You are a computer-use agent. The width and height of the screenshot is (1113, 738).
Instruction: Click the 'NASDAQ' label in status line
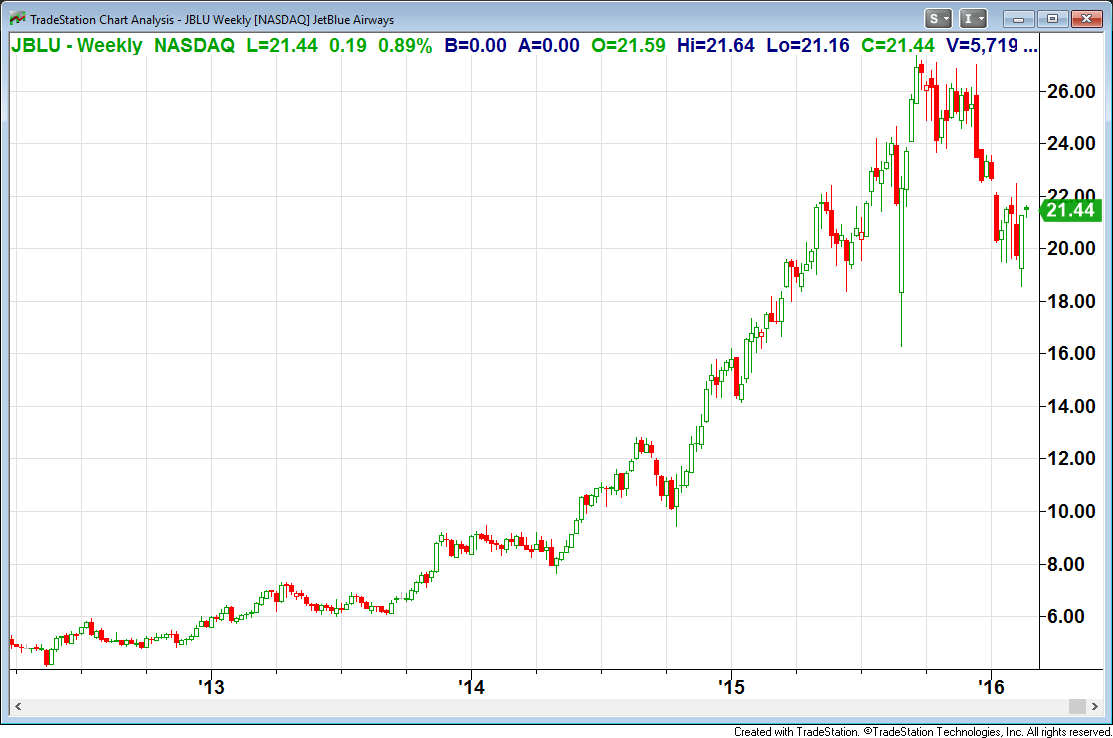click(194, 45)
